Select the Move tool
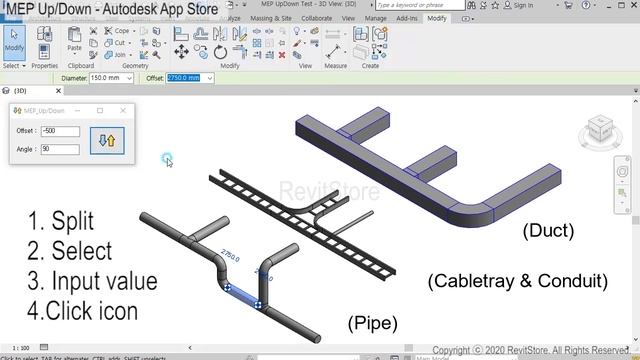The width and height of the screenshot is (640, 360). [x=181, y=52]
